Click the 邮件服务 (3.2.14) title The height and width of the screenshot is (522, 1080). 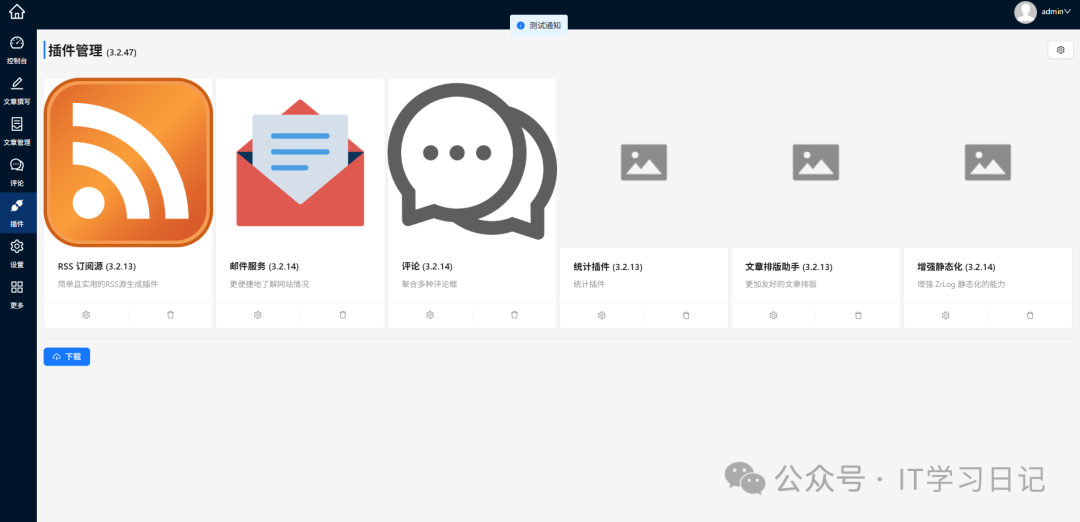[x=264, y=267]
